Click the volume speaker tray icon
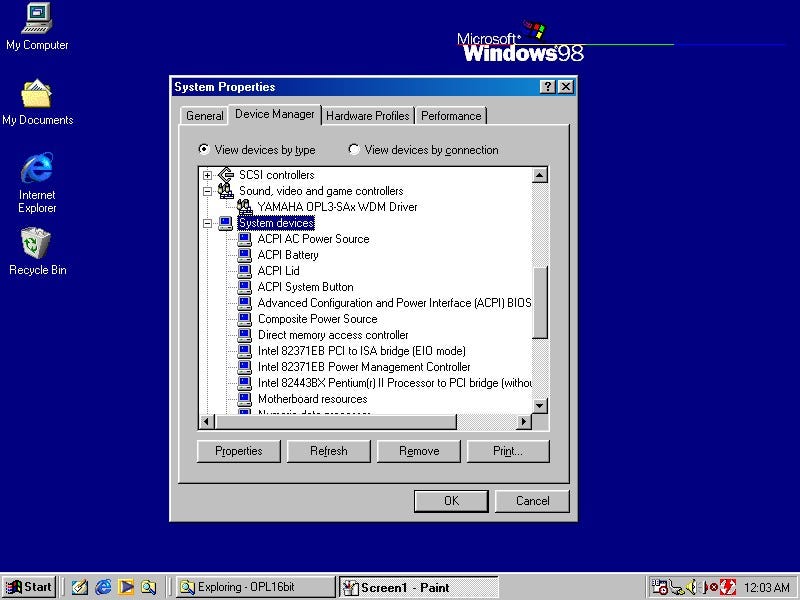 point(691,587)
